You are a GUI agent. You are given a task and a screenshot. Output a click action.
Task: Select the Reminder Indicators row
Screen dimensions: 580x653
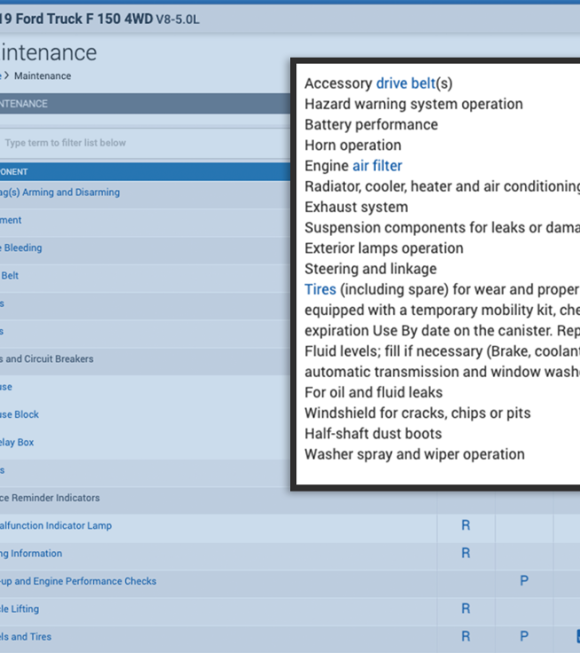point(50,498)
